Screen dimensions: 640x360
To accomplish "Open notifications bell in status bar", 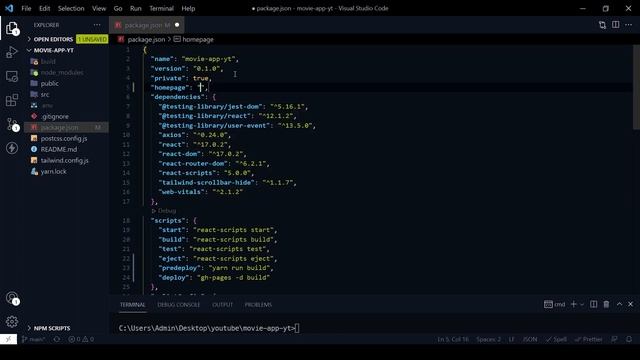I will click(x=629, y=339).
